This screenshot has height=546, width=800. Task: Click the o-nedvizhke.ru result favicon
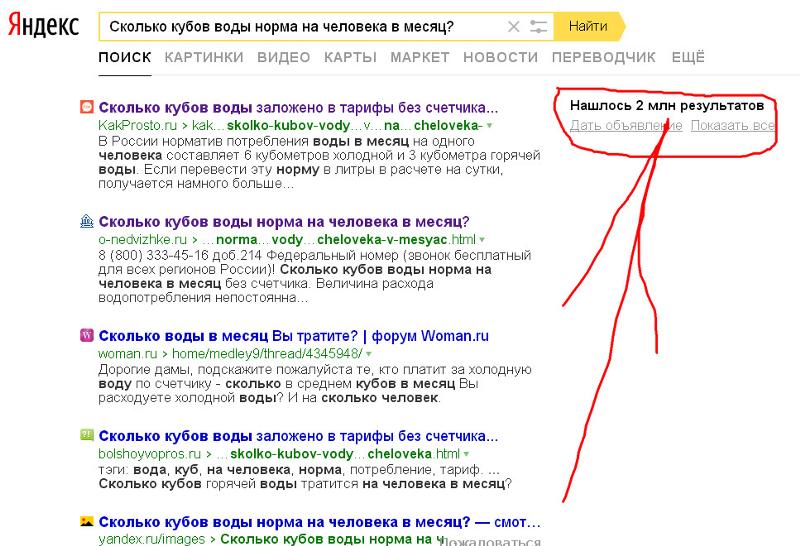click(87, 221)
